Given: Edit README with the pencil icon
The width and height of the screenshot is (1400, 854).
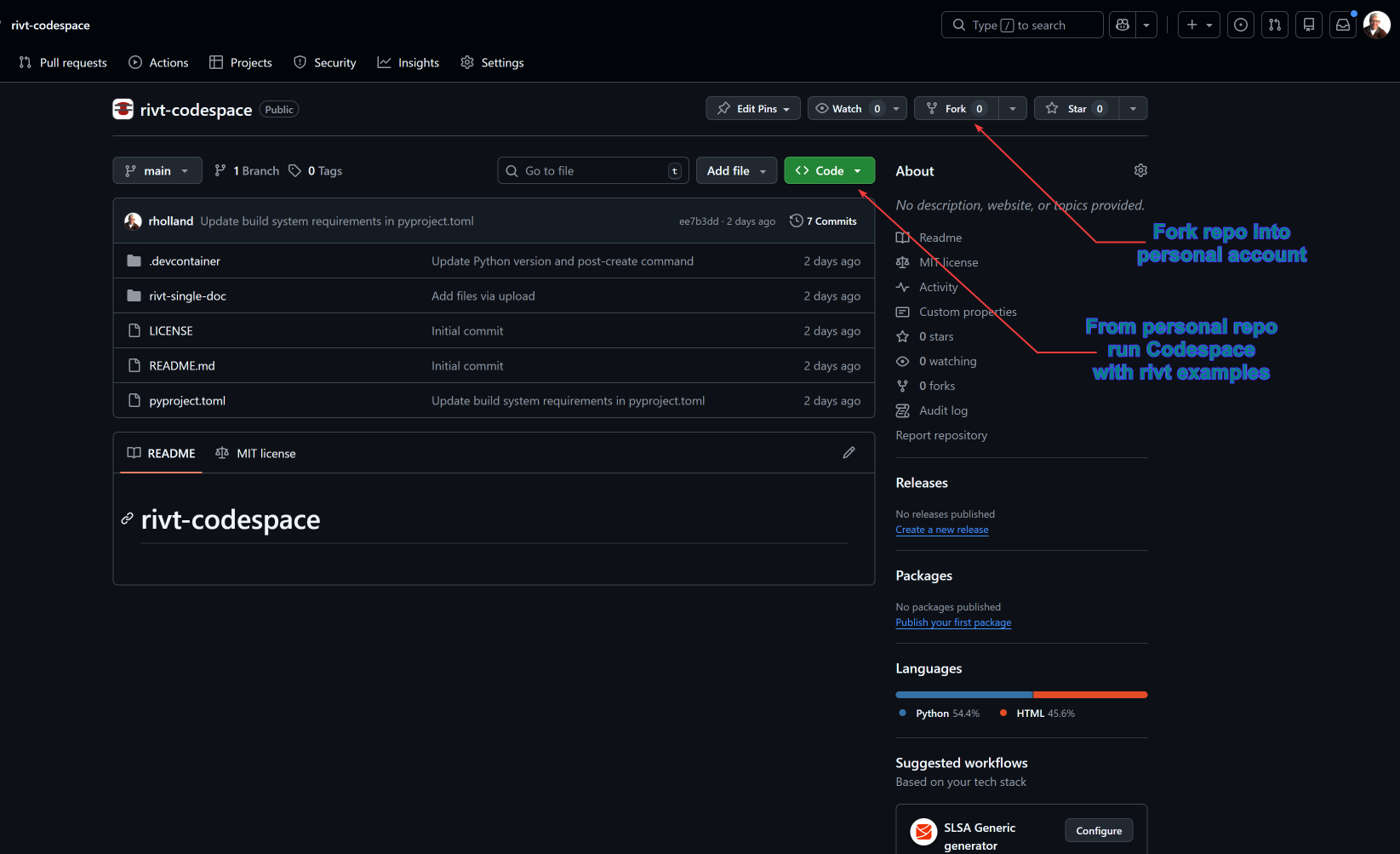Looking at the screenshot, I should tap(849, 453).
